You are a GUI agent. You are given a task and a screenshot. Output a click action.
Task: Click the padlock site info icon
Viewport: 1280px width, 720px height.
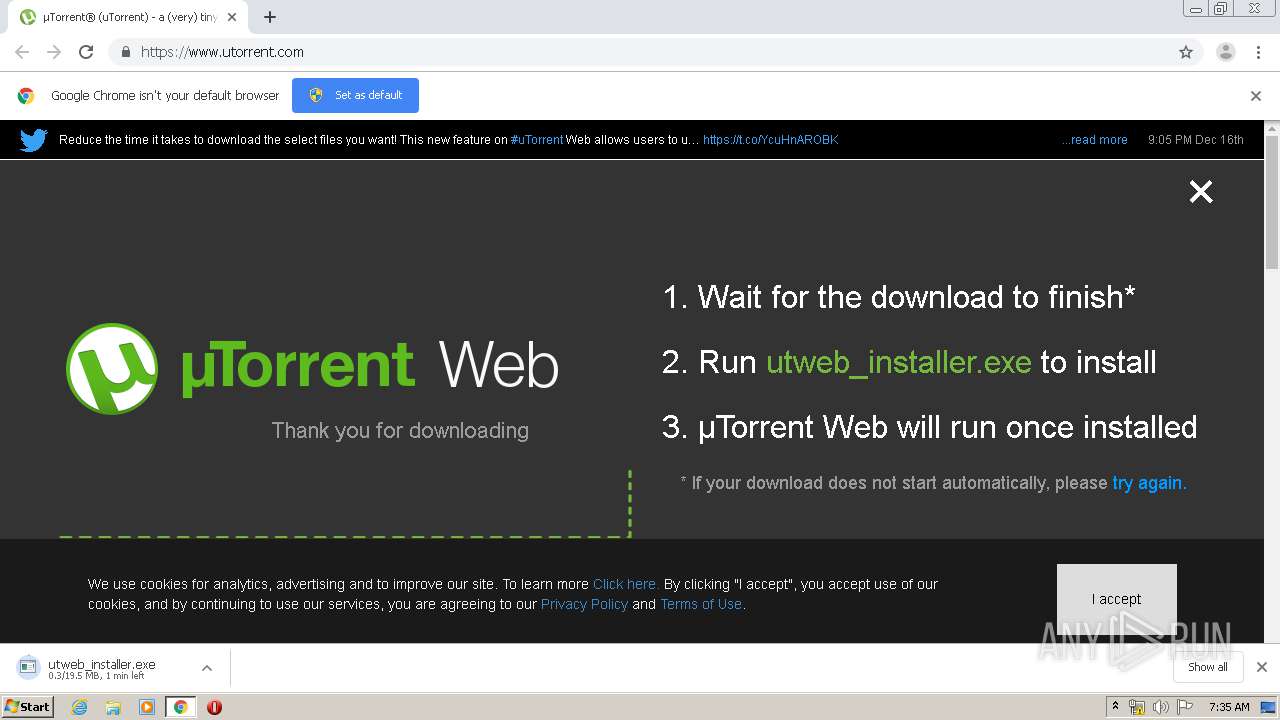pos(125,52)
